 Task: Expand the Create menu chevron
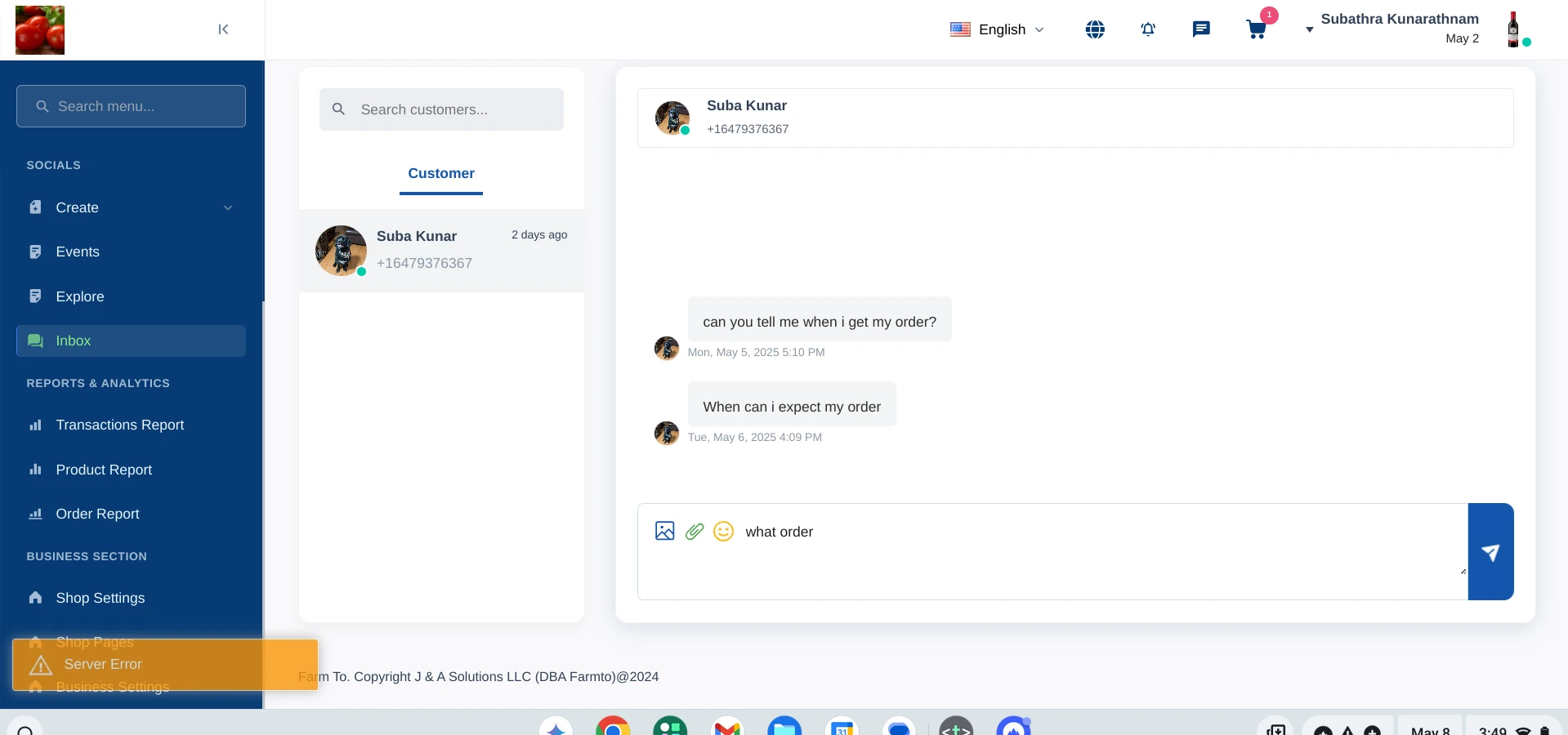pos(228,207)
